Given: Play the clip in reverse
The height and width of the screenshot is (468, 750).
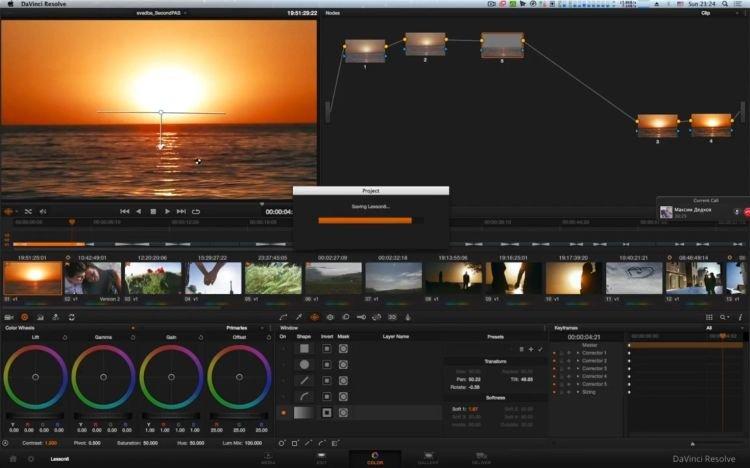Looking at the screenshot, I should (x=139, y=211).
